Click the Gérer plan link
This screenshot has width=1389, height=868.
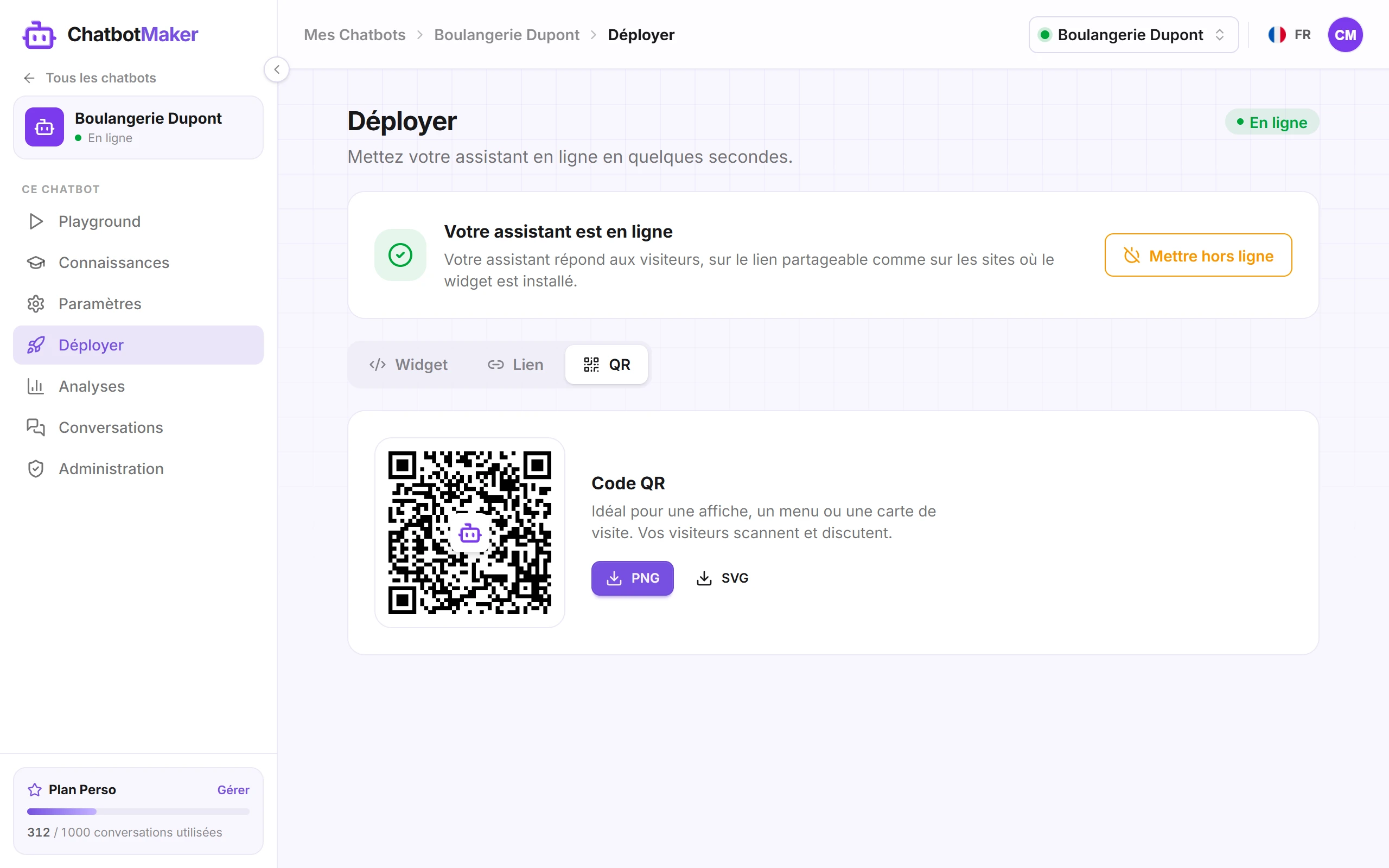click(233, 790)
